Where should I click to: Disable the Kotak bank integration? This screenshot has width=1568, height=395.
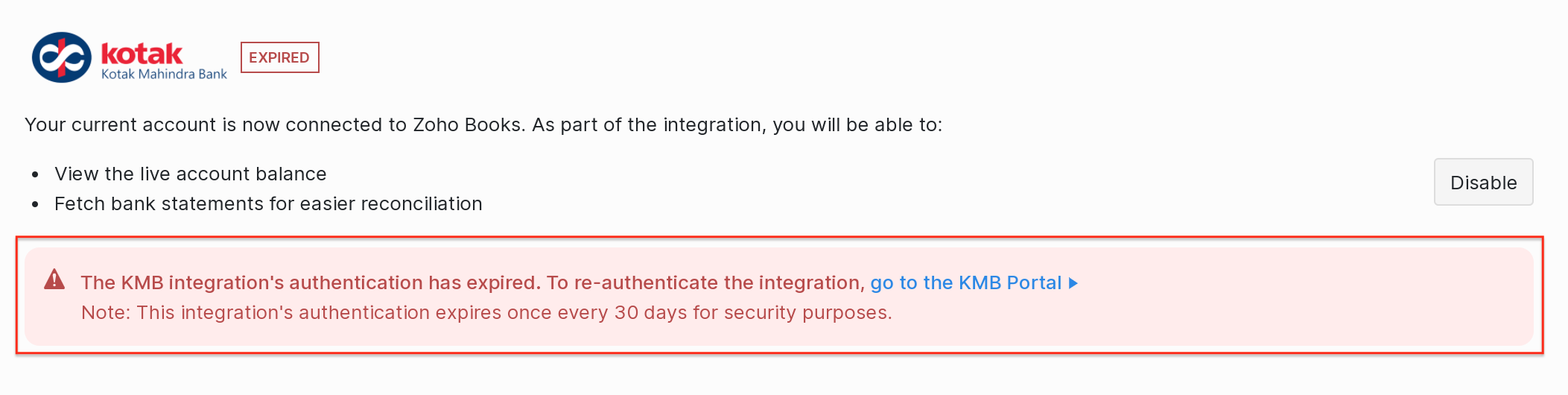[x=1482, y=183]
